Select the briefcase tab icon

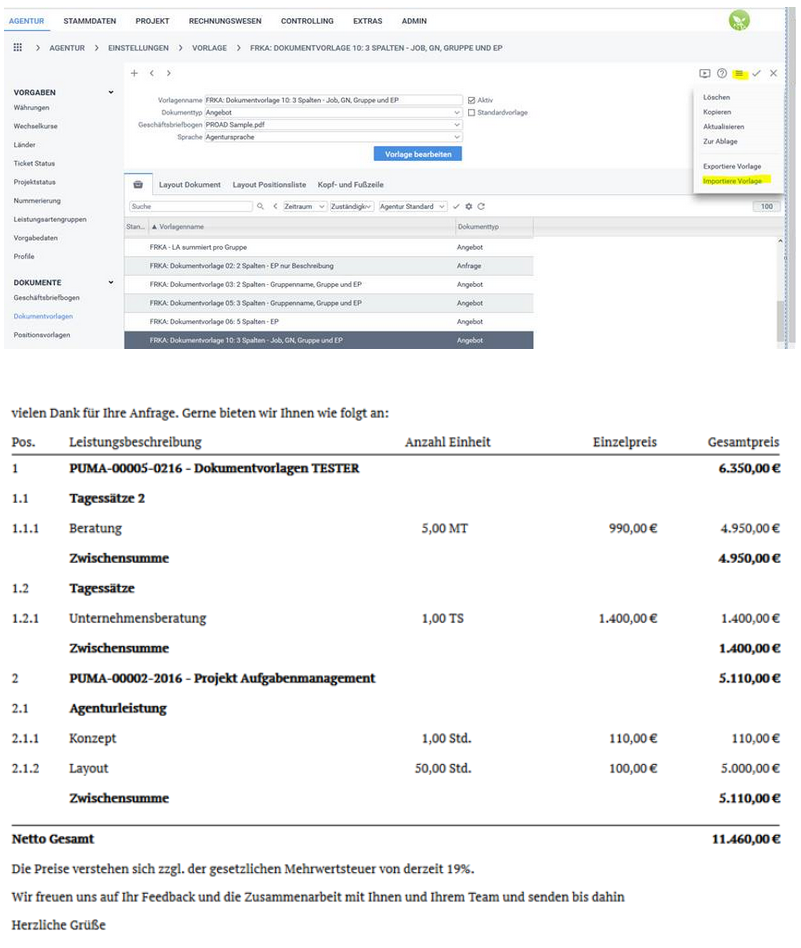138,184
